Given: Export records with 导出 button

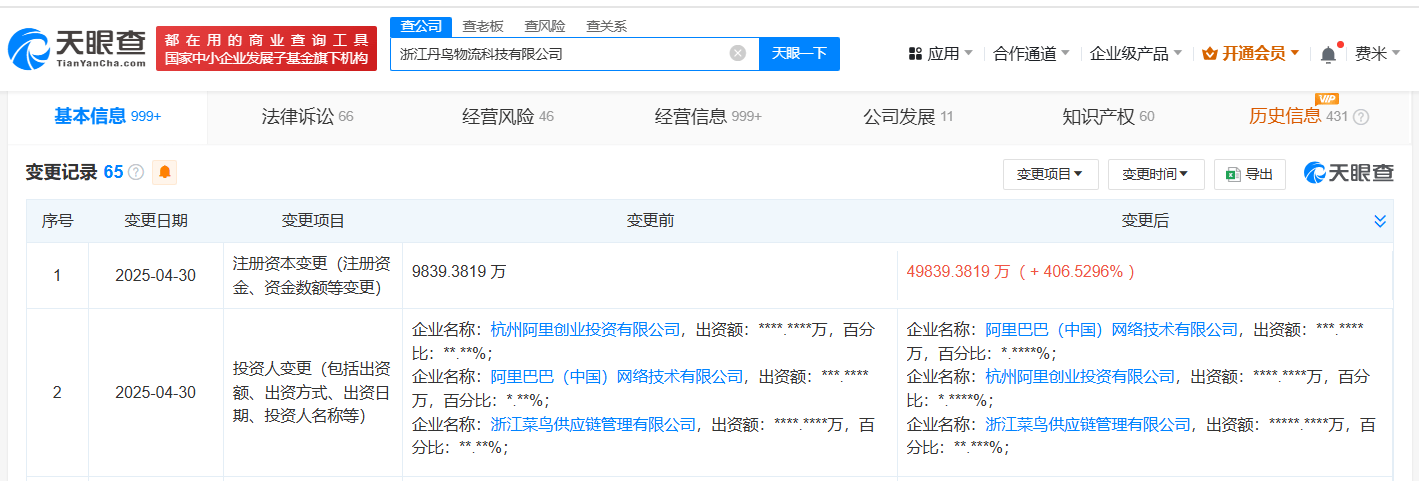Looking at the screenshot, I should tap(1250, 174).
